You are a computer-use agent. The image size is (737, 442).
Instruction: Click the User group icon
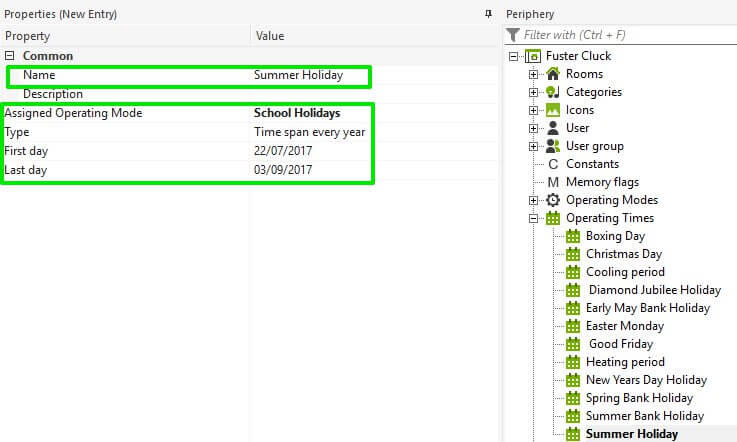(553, 146)
